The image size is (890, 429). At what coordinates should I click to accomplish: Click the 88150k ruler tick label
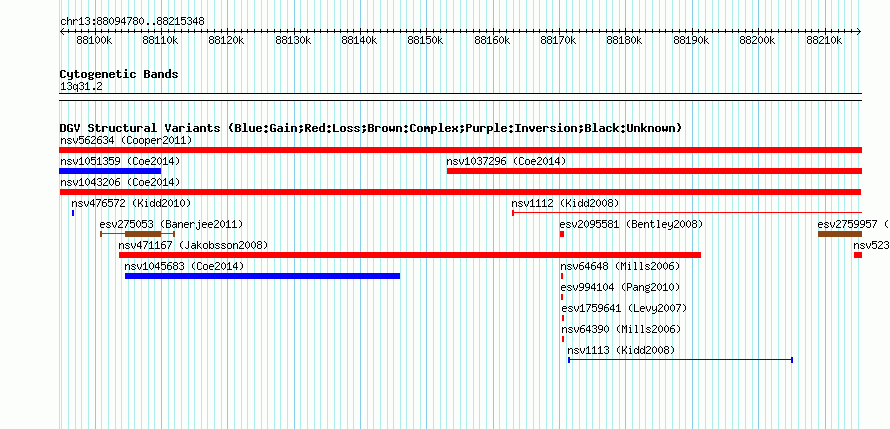(x=426, y=40)
